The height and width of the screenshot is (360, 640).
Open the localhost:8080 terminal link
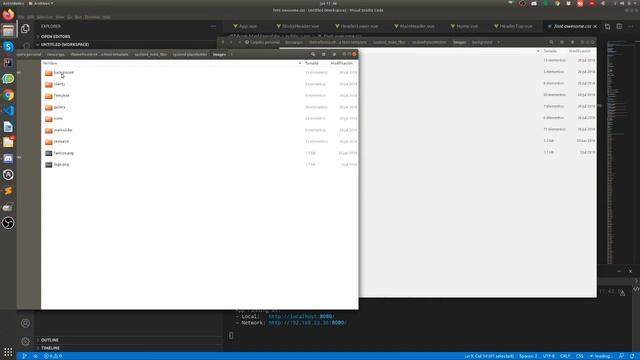pyautogui.click(x=301, y=316)
